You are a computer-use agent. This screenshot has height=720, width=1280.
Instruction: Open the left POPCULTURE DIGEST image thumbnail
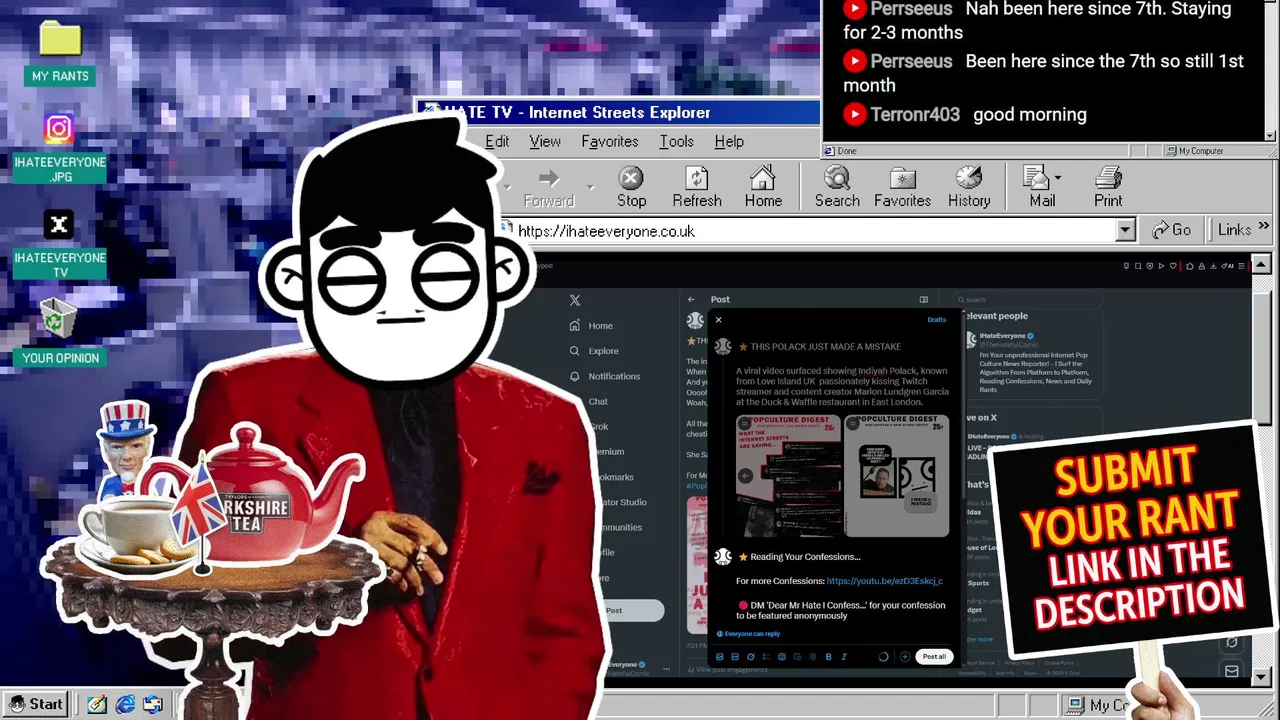tap(788, 476)
